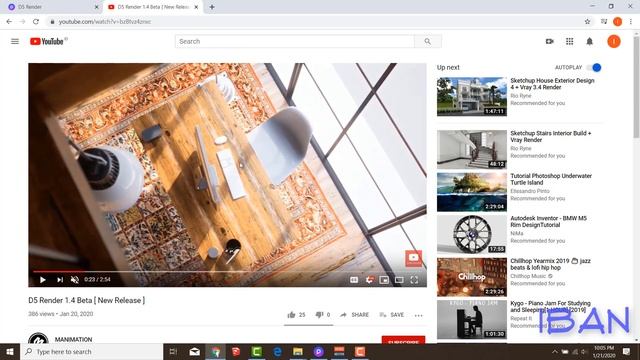The image size is (640, 360).
Task: Open the Mail app on the taskbar
Action: (195, 351)
